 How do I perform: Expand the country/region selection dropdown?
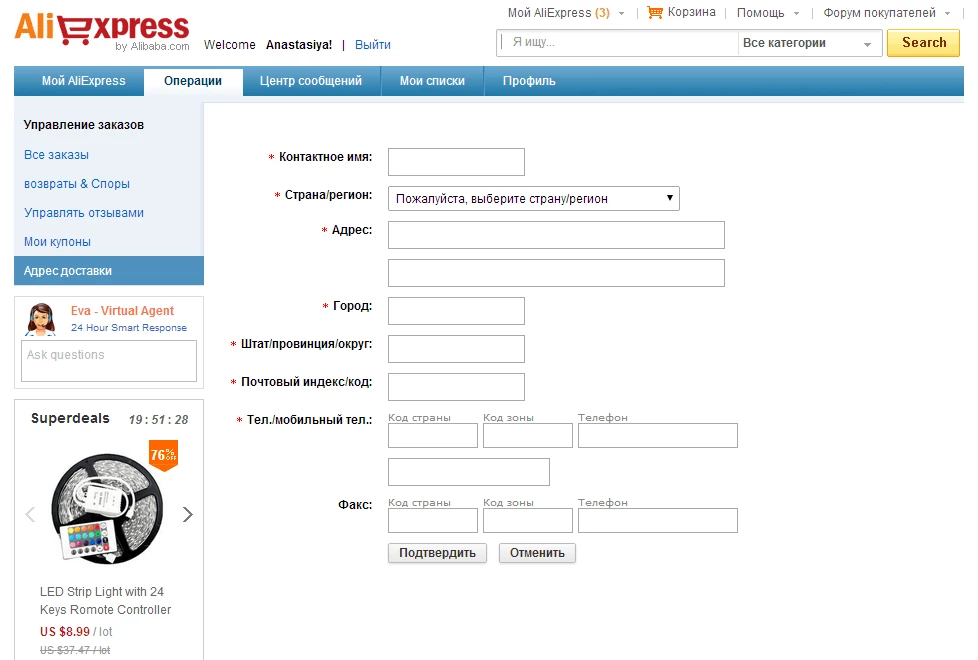[x=533, y=198]
